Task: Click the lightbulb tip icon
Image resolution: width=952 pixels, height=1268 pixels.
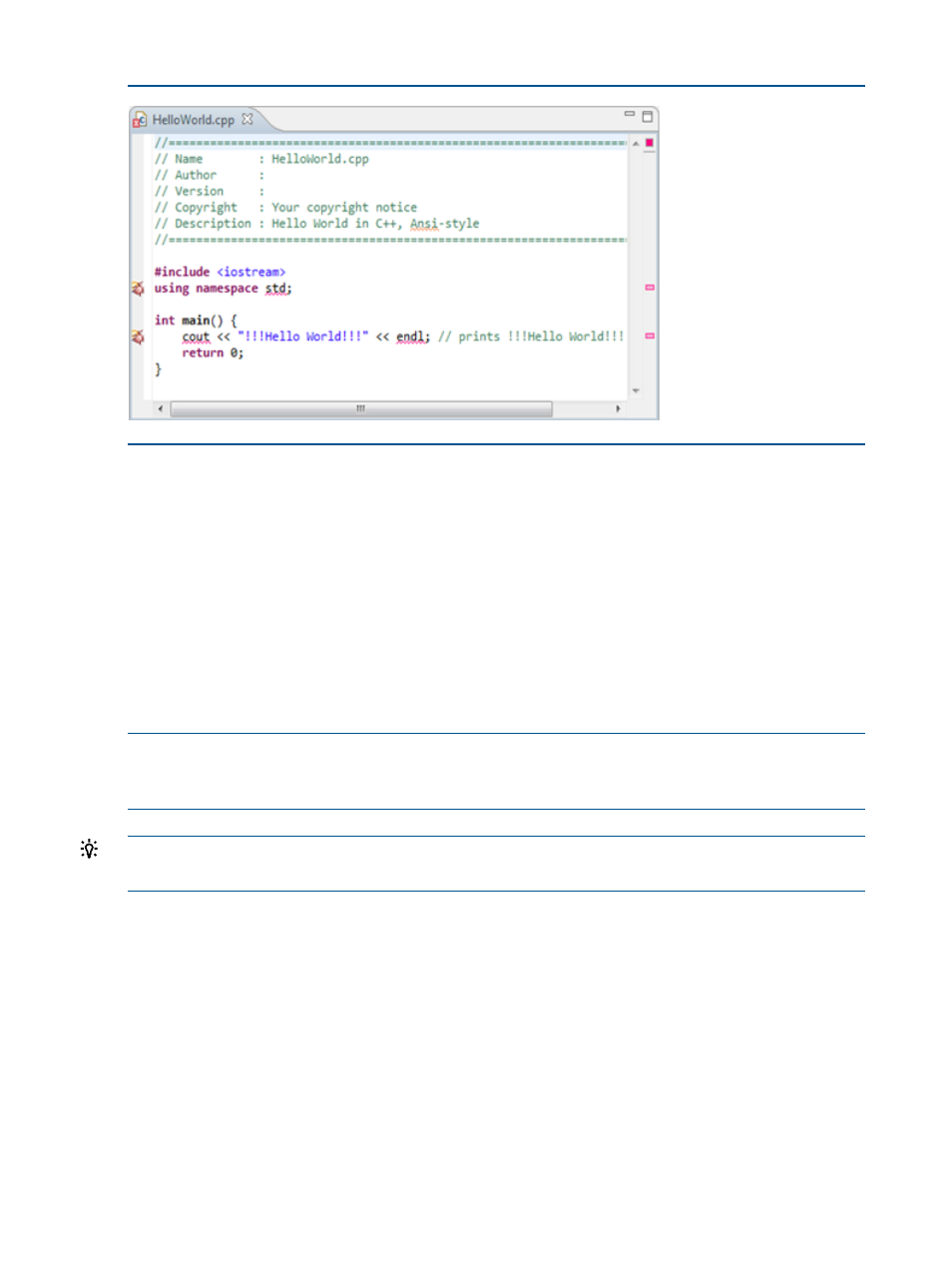Action: click(89, 850)
